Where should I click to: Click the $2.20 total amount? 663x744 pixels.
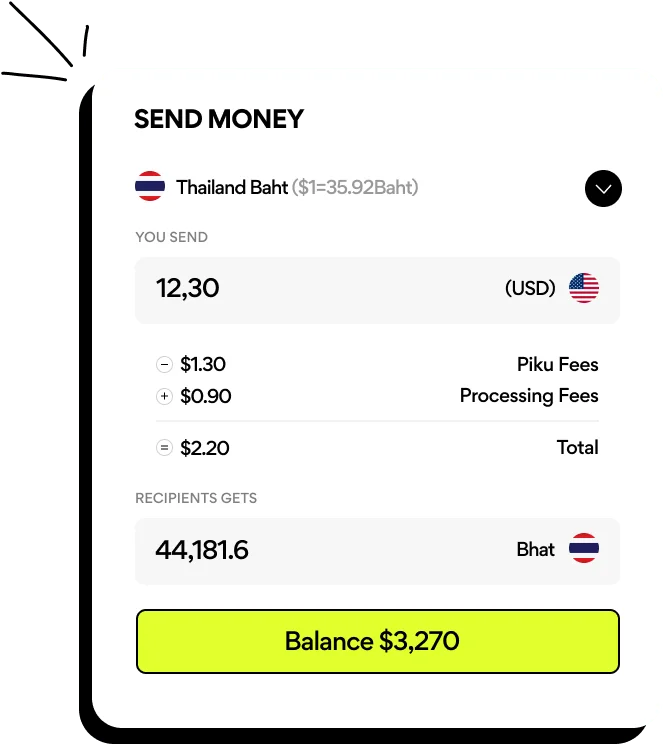point(205,448)
